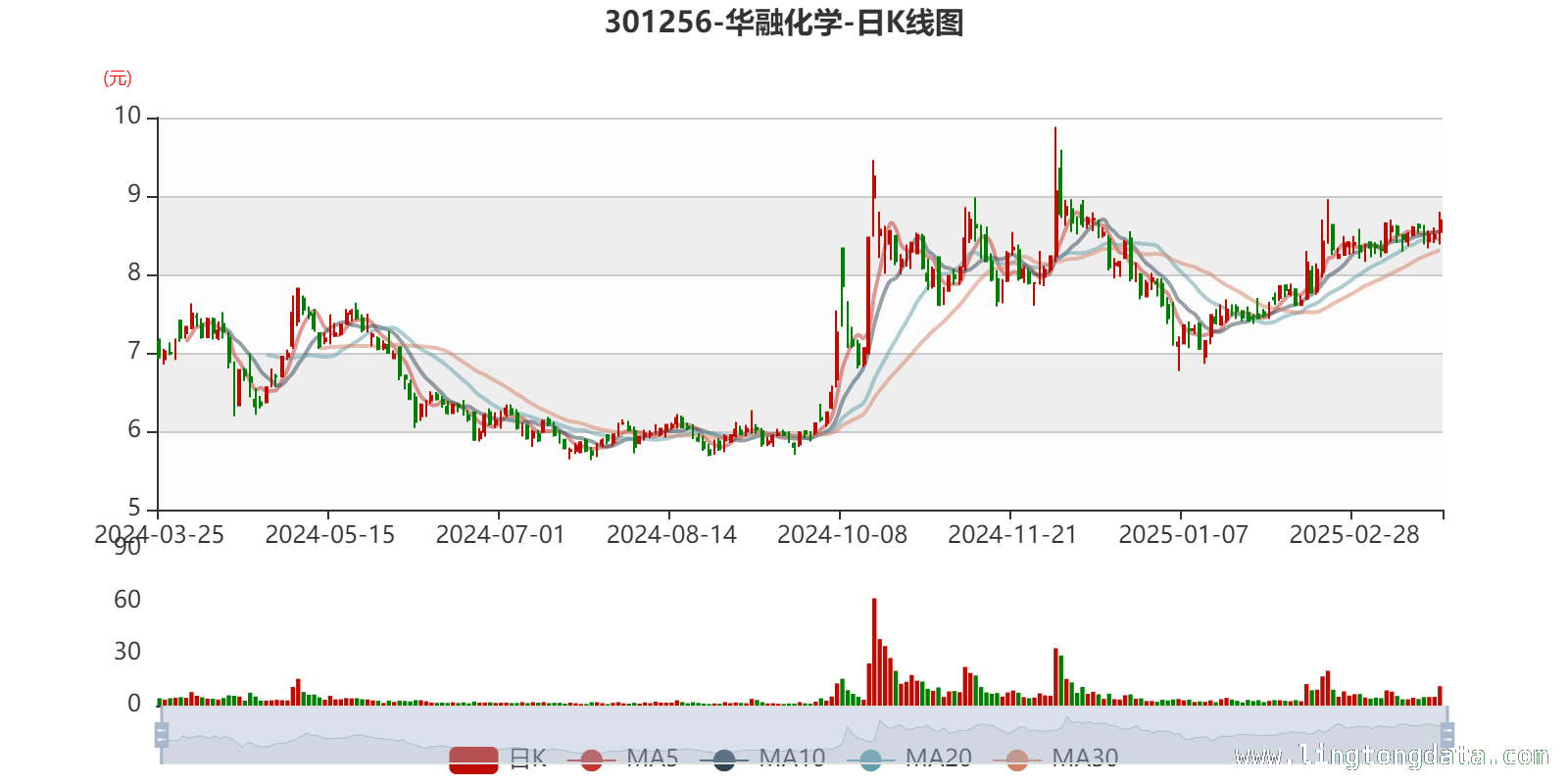Click x-axis date label 2025-01-07
Viewport: 1568px width, 784px height.
pos(1183,535)
